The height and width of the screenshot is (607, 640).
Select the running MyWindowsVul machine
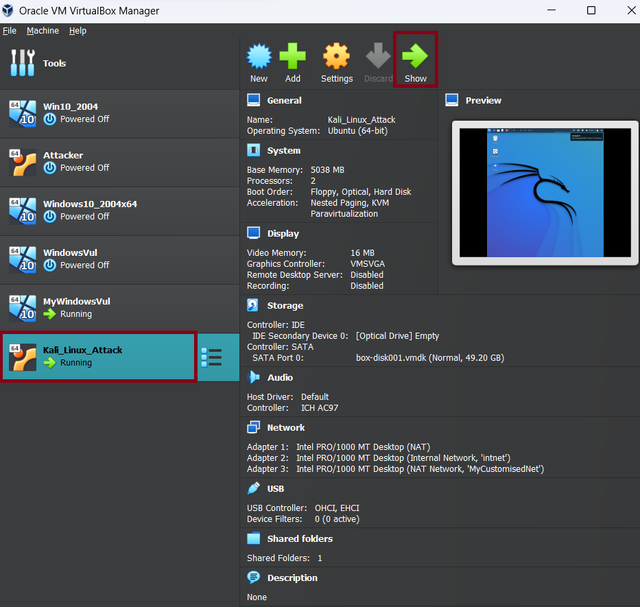119,308
